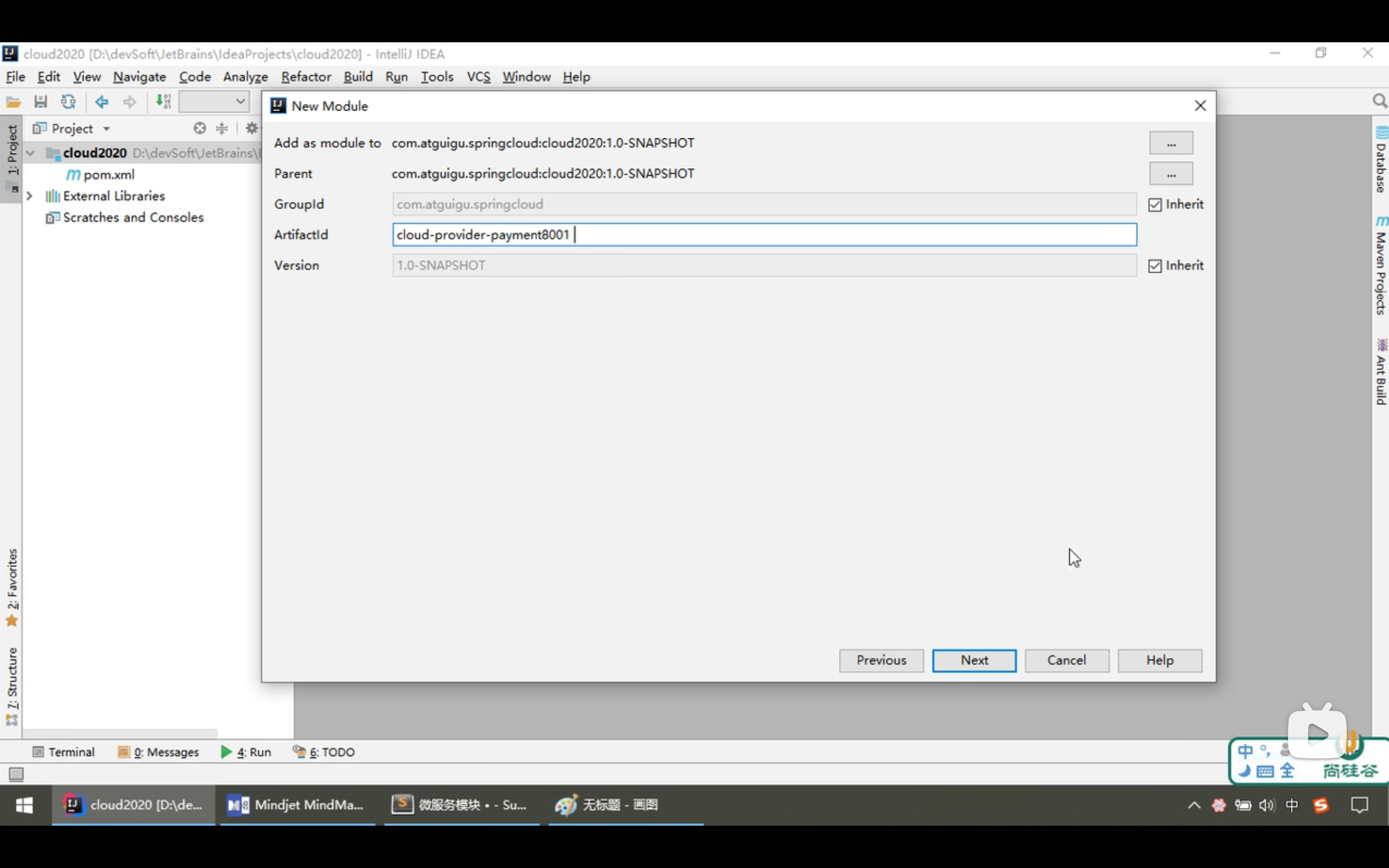Open the Refactor menu
Viewport: 1389px width, 868px height.
pyautogui.click(x=306, y=77)
